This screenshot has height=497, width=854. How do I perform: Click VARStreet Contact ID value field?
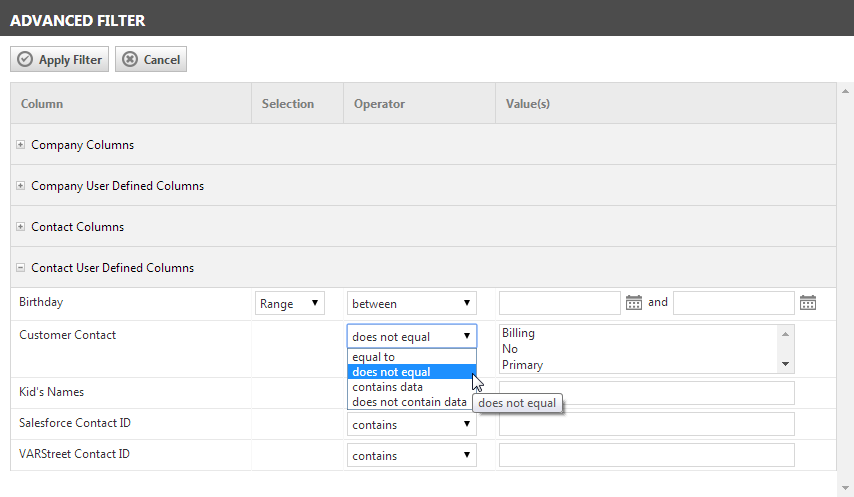click(x=646, y=455)
